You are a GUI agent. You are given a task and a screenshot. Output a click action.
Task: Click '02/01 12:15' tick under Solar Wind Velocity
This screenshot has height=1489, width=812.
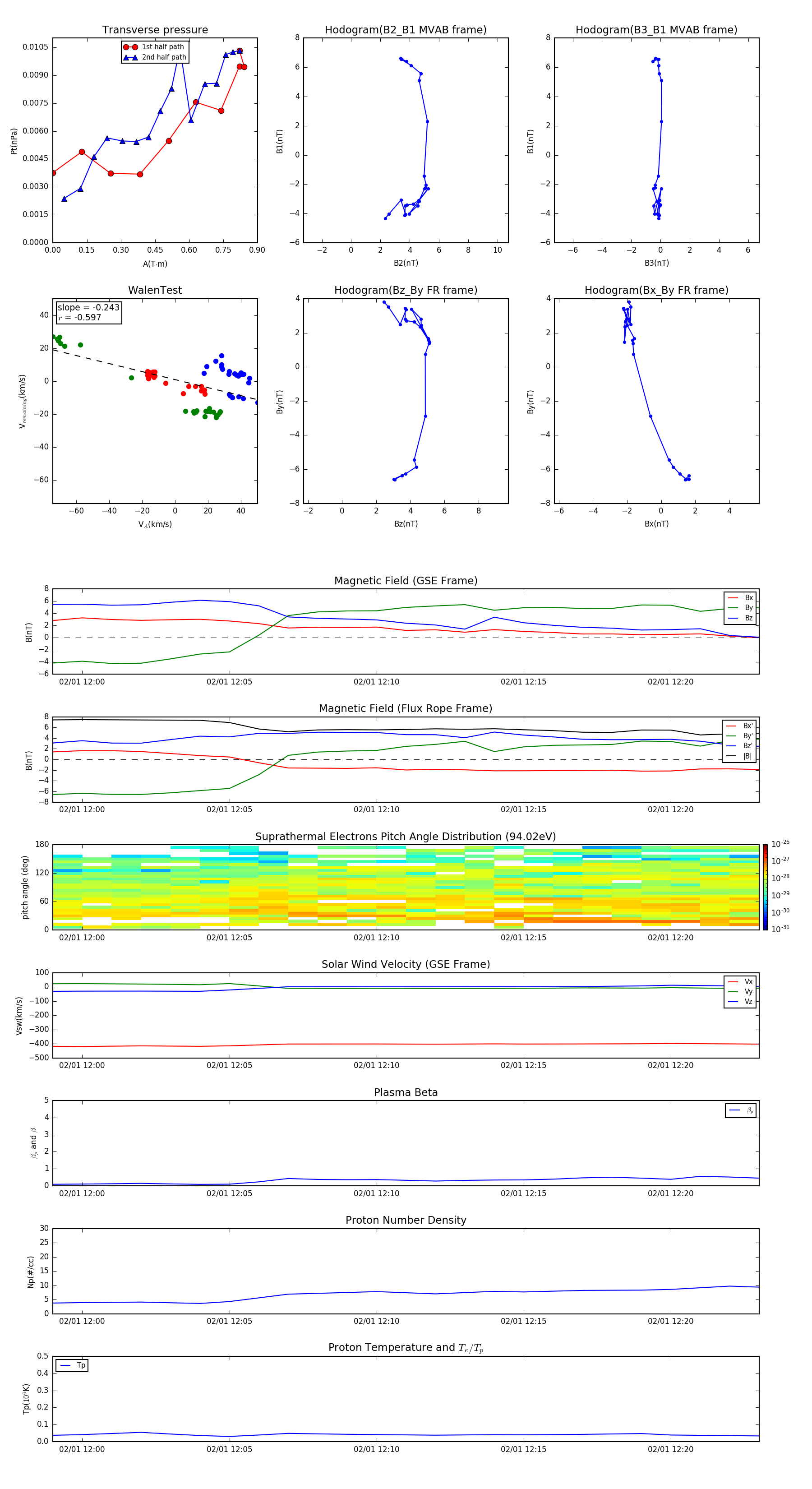coord(524,1065)
